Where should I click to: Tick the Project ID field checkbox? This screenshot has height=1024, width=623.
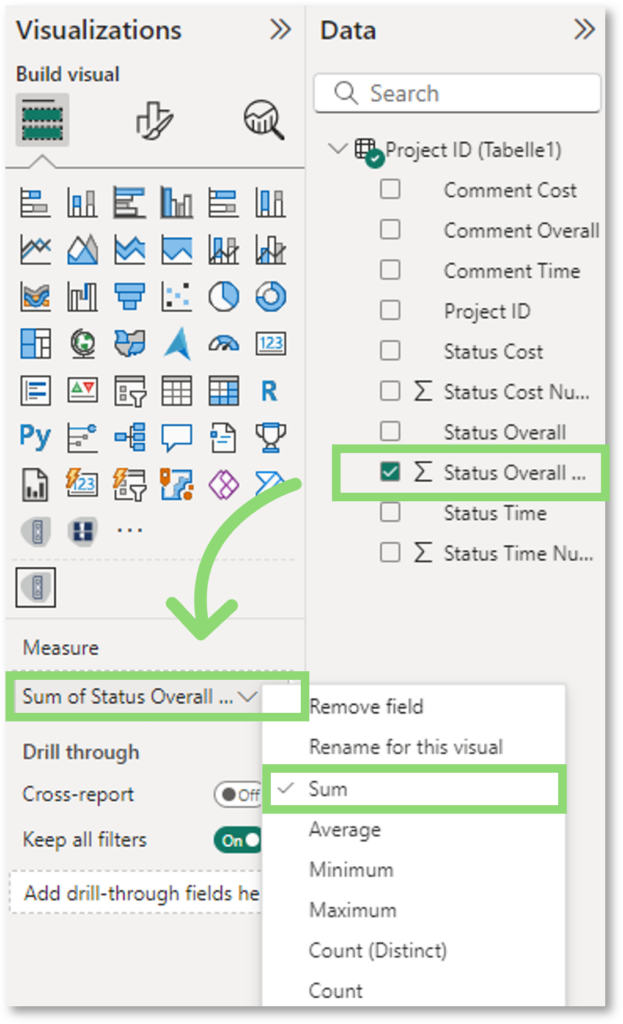pyautogui.click(x=390, y=311)
